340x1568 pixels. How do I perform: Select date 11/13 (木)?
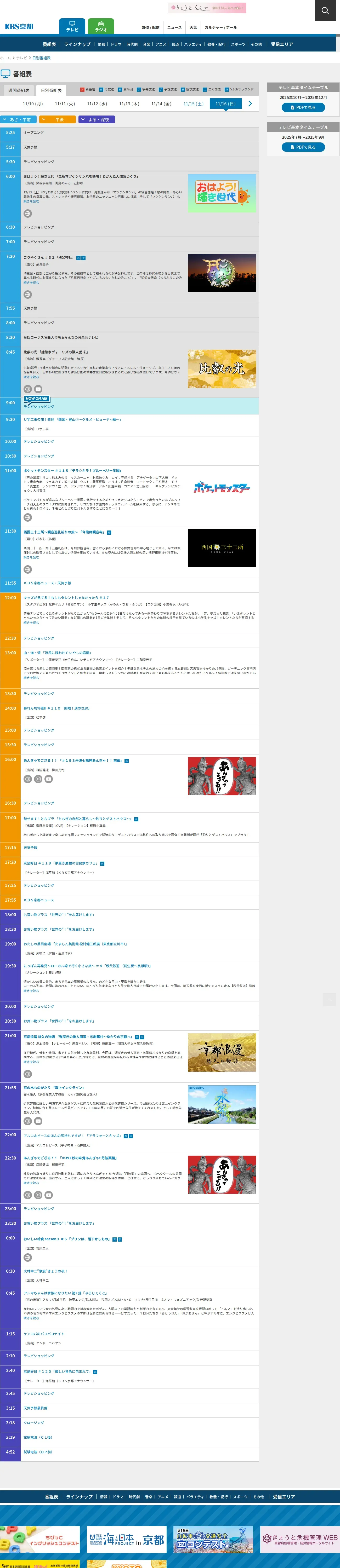click(129, 104)
